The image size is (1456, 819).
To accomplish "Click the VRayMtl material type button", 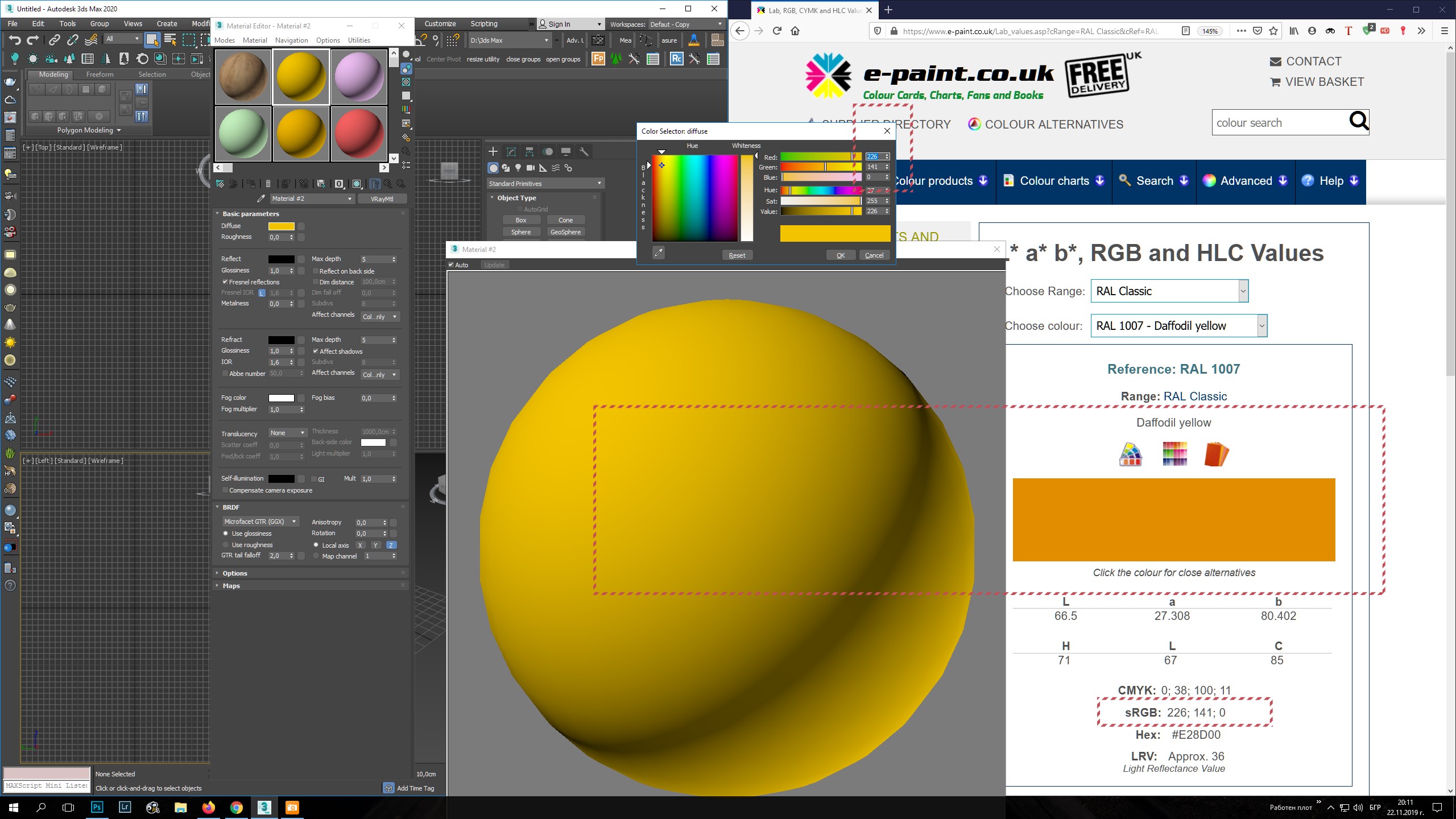I will [x=382, y=198].
